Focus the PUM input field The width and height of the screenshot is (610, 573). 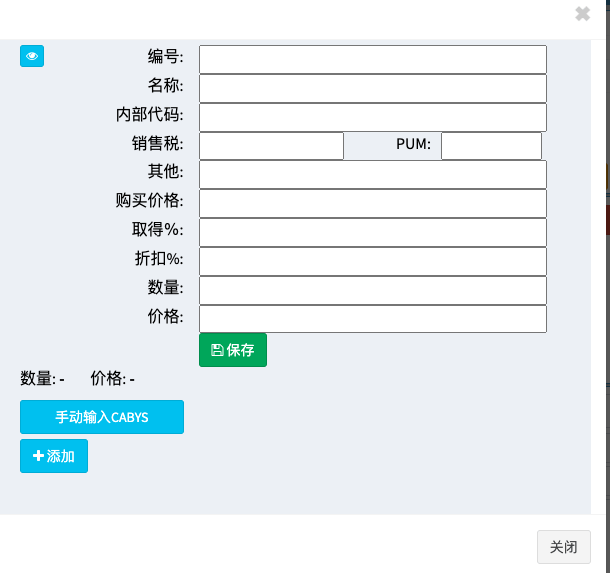[x=491, y=146]
